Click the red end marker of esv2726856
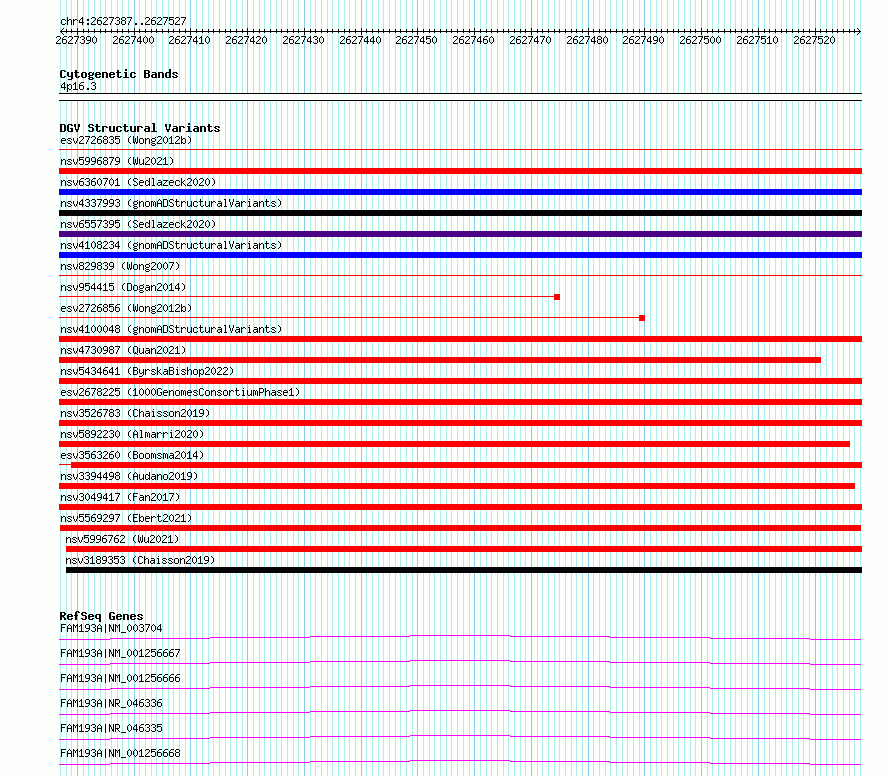The image size is (890, 776). (642, 318)
